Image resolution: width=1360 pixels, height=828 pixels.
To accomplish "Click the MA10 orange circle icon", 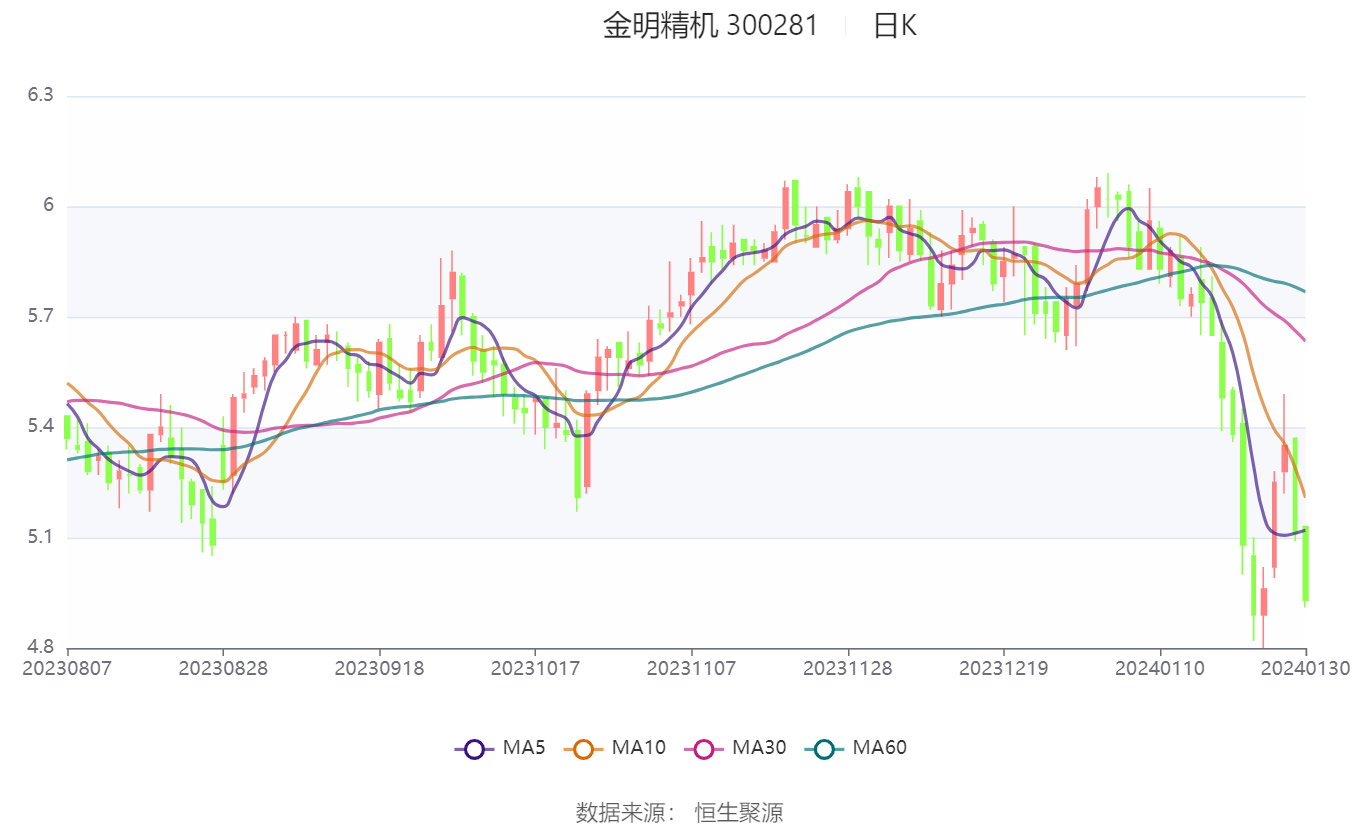I will [x=584, y=748].
